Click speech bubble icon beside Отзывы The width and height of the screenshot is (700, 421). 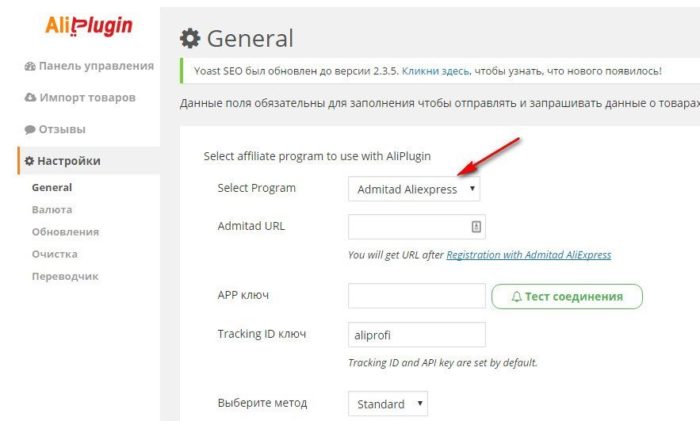(30, 129)
